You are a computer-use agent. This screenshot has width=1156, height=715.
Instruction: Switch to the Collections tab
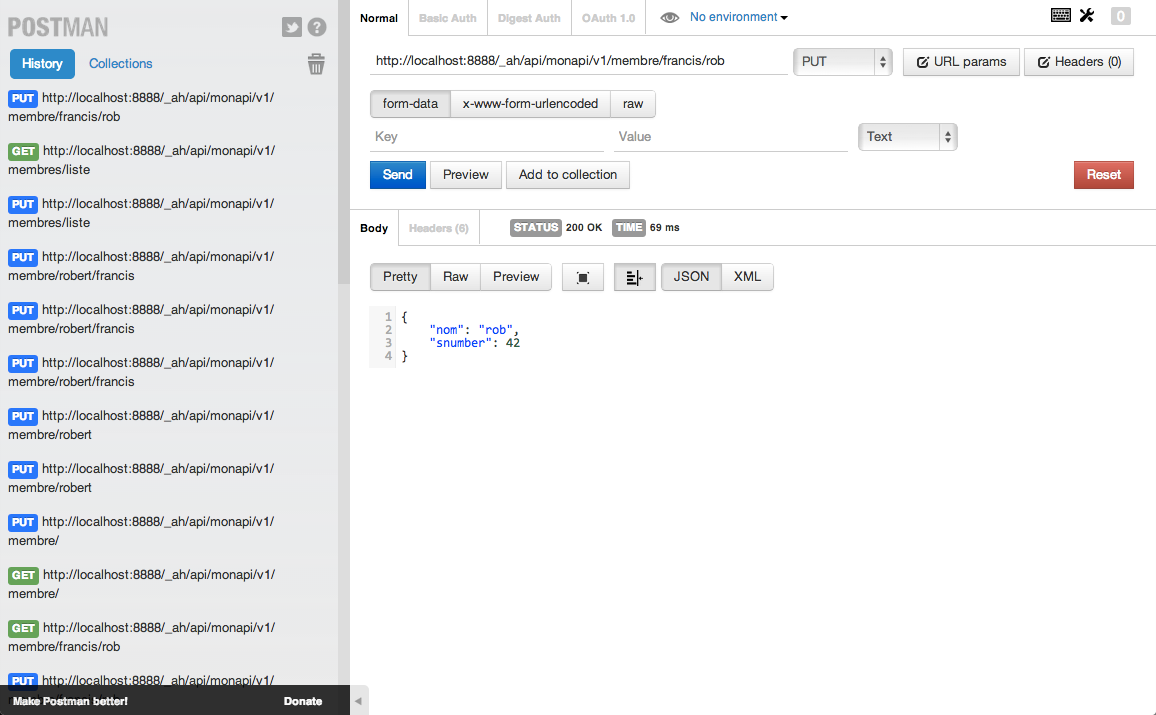coord(120,63)
